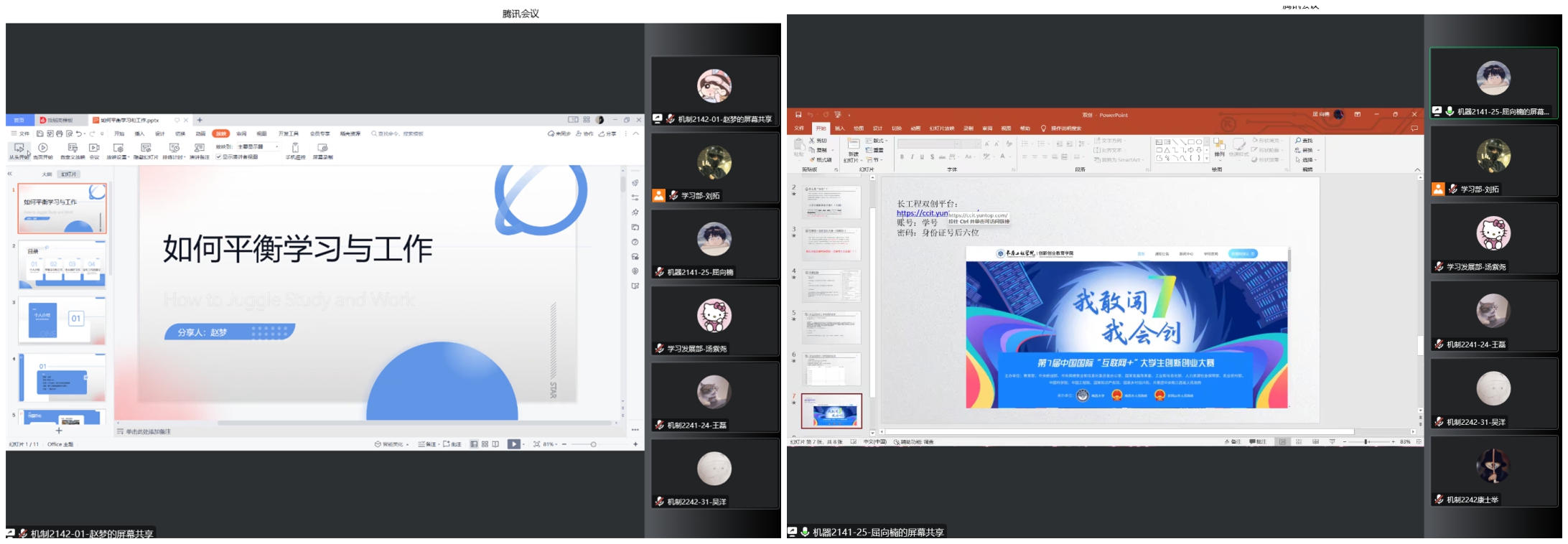Click the WPS search box 查找命令
This screenshot has width=1568, height=544.
pos(398,133)
